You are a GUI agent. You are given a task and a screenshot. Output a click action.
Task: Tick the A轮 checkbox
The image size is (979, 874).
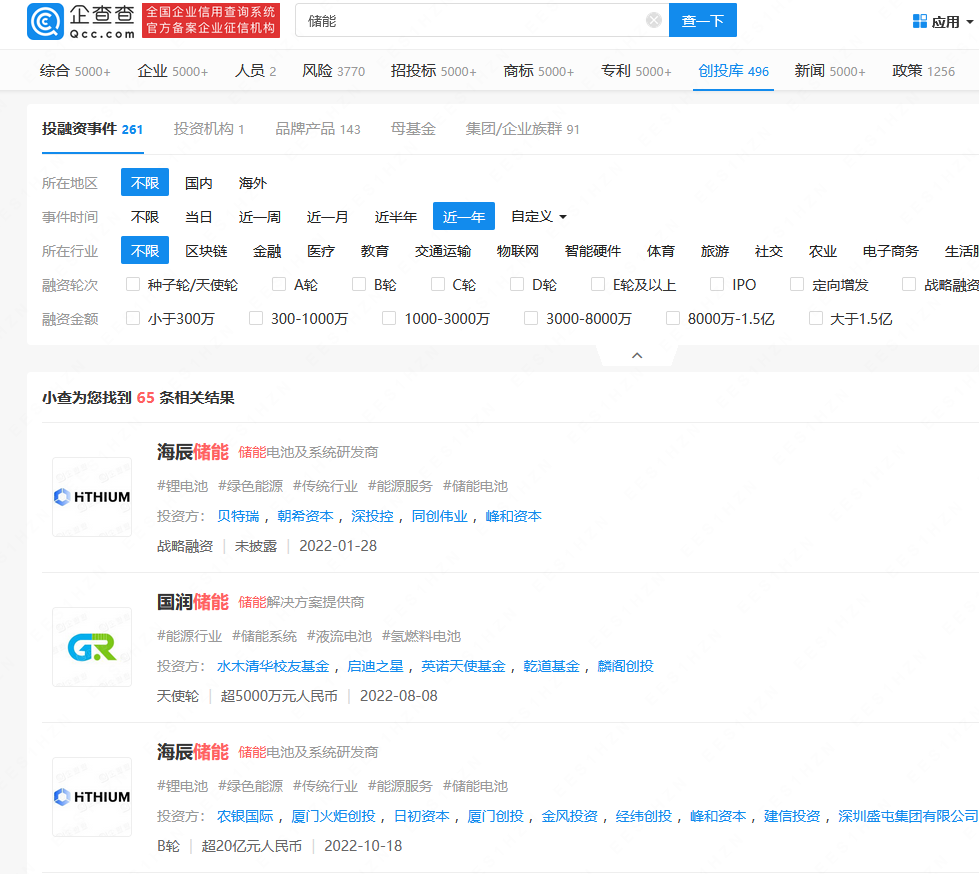pos(279,285)
